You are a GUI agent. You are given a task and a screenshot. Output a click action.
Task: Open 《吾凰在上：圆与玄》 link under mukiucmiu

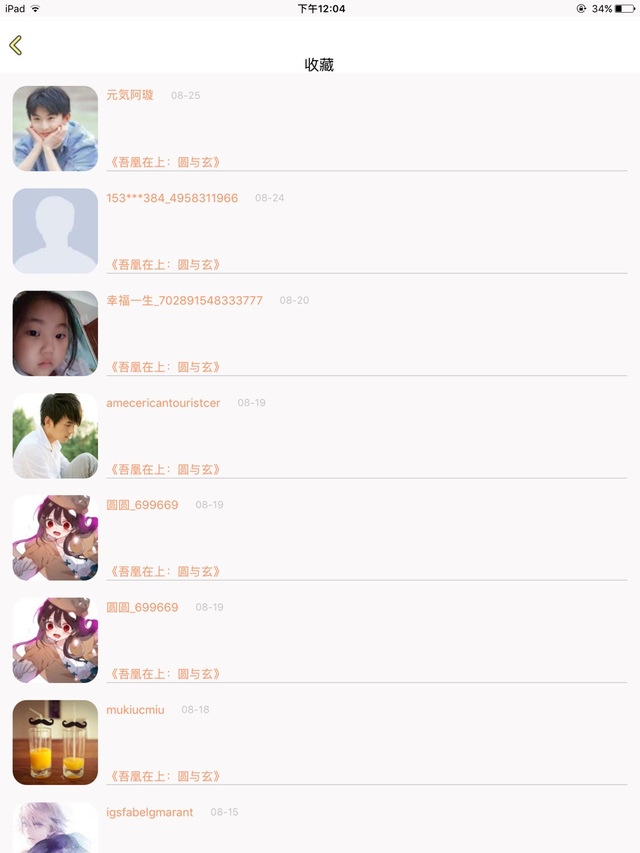[165, 776]
